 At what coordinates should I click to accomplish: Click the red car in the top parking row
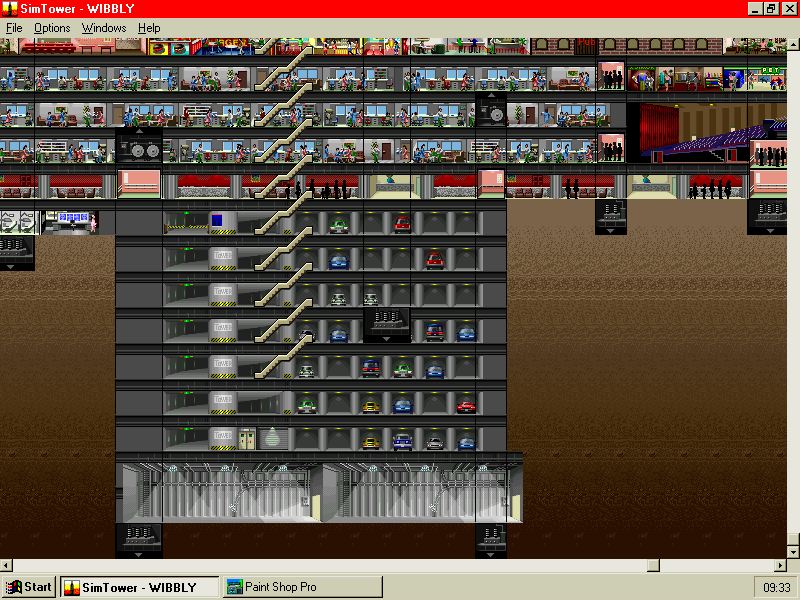[402, 224]
